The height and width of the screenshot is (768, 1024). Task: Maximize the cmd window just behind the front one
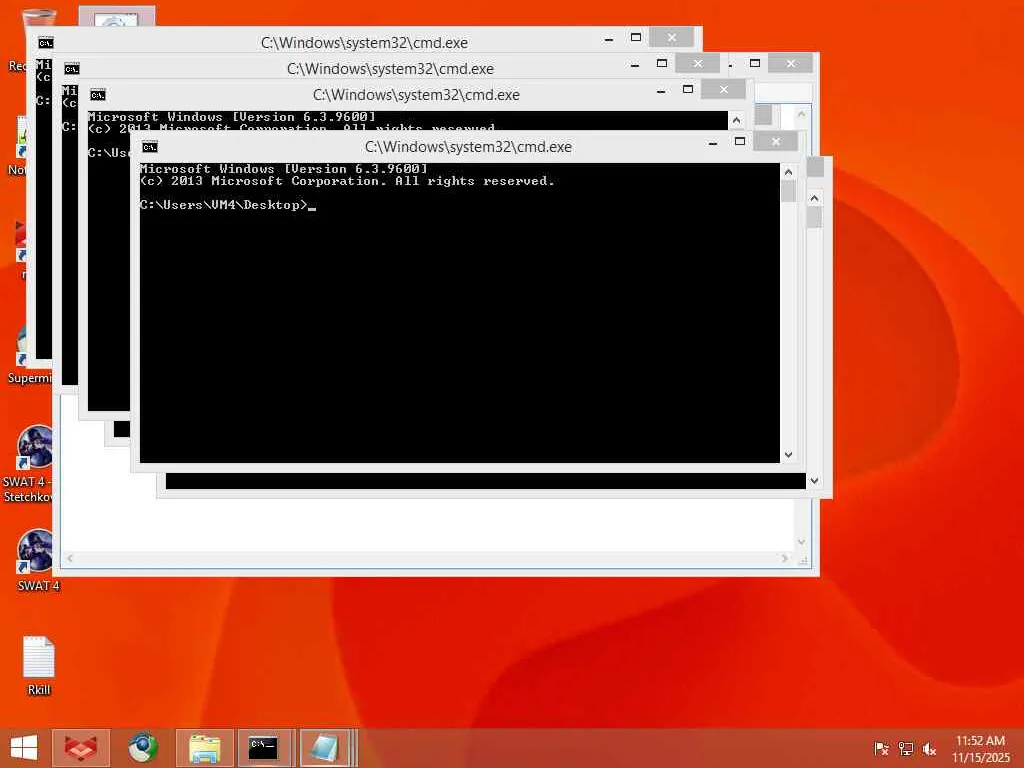[688, 89]
